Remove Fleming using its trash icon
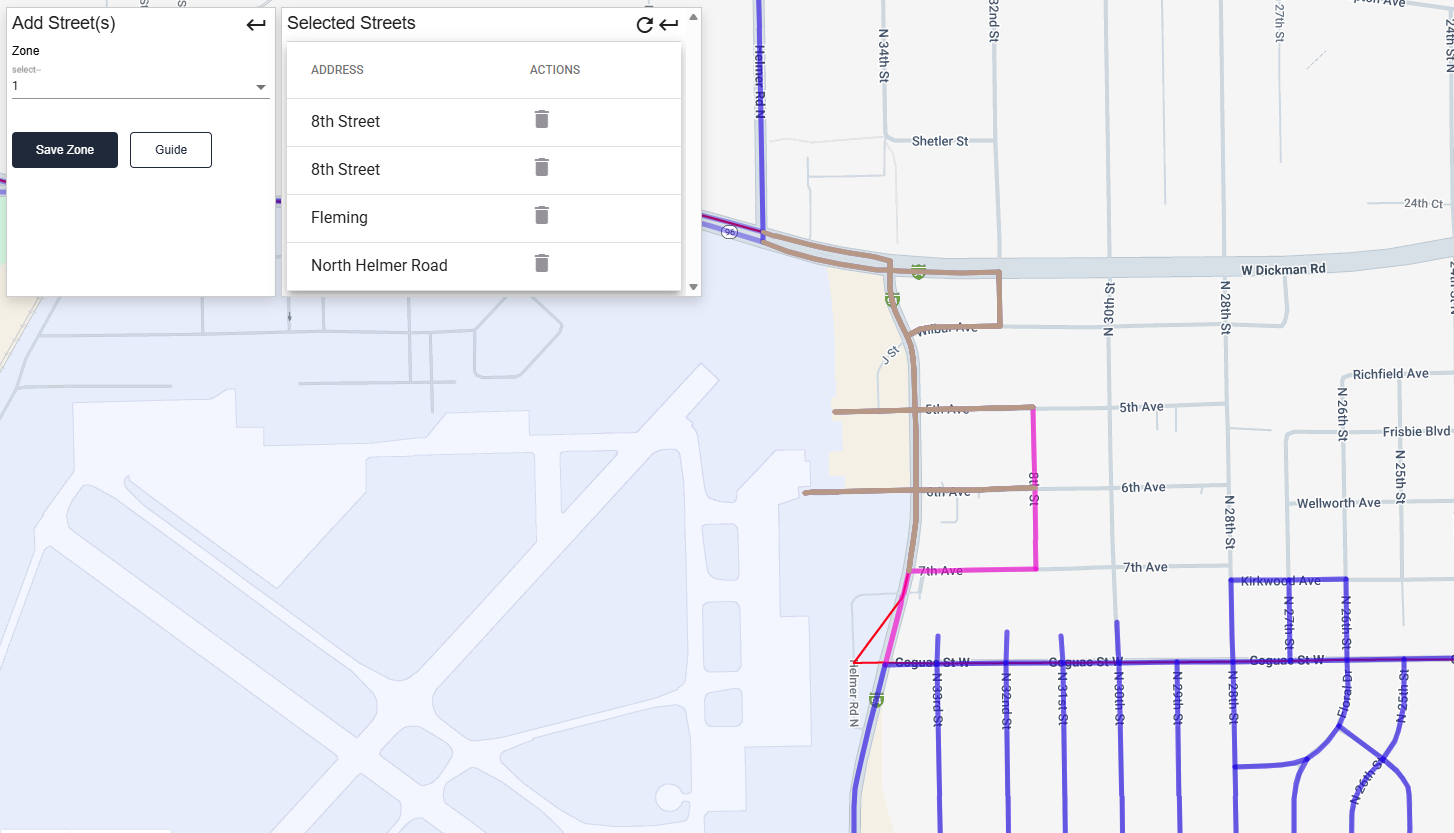The image size is (1454, 833). 541,216
